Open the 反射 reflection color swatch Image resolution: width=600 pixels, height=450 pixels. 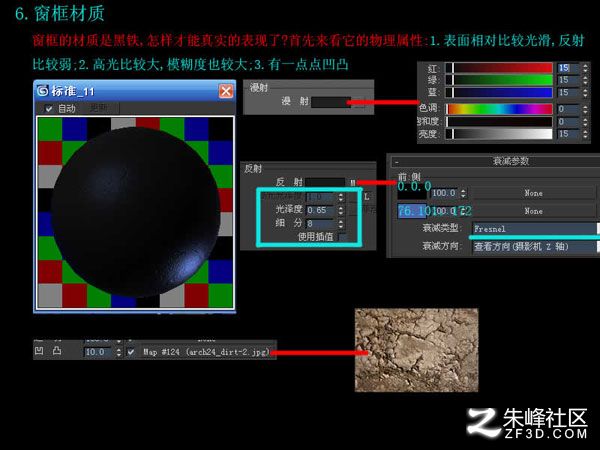(x=325, y=182)
